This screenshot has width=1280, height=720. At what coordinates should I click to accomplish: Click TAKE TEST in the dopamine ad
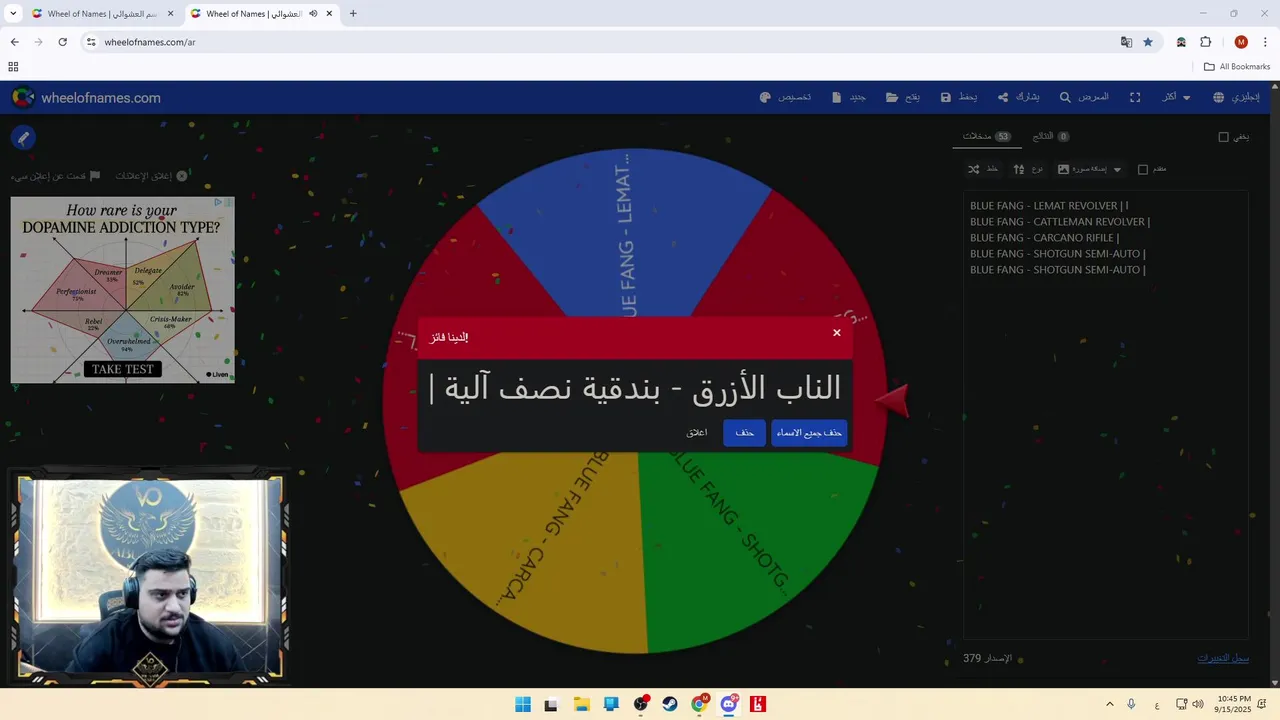coord(123,369)
